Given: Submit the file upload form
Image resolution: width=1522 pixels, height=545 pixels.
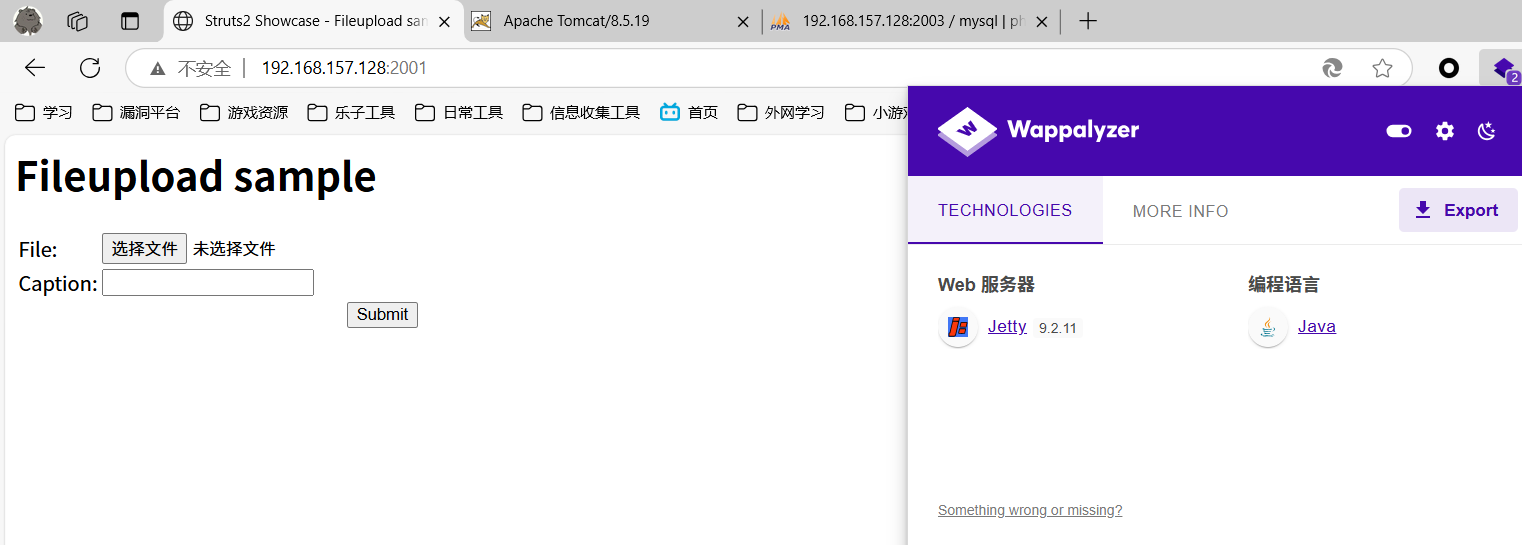Looking at the screenshot, I should (382, 315).
